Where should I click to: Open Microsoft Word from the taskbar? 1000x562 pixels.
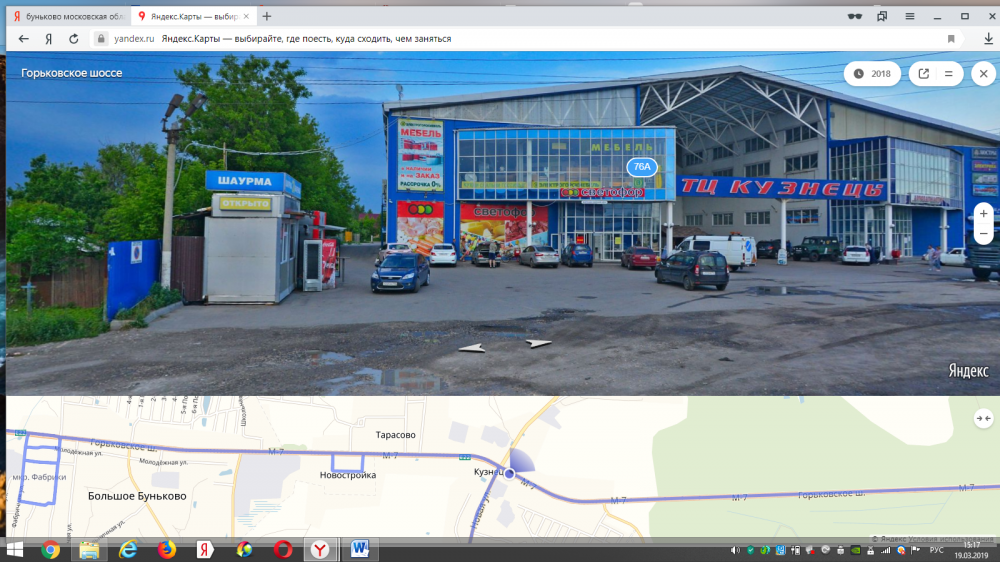(x=359, y=549)
